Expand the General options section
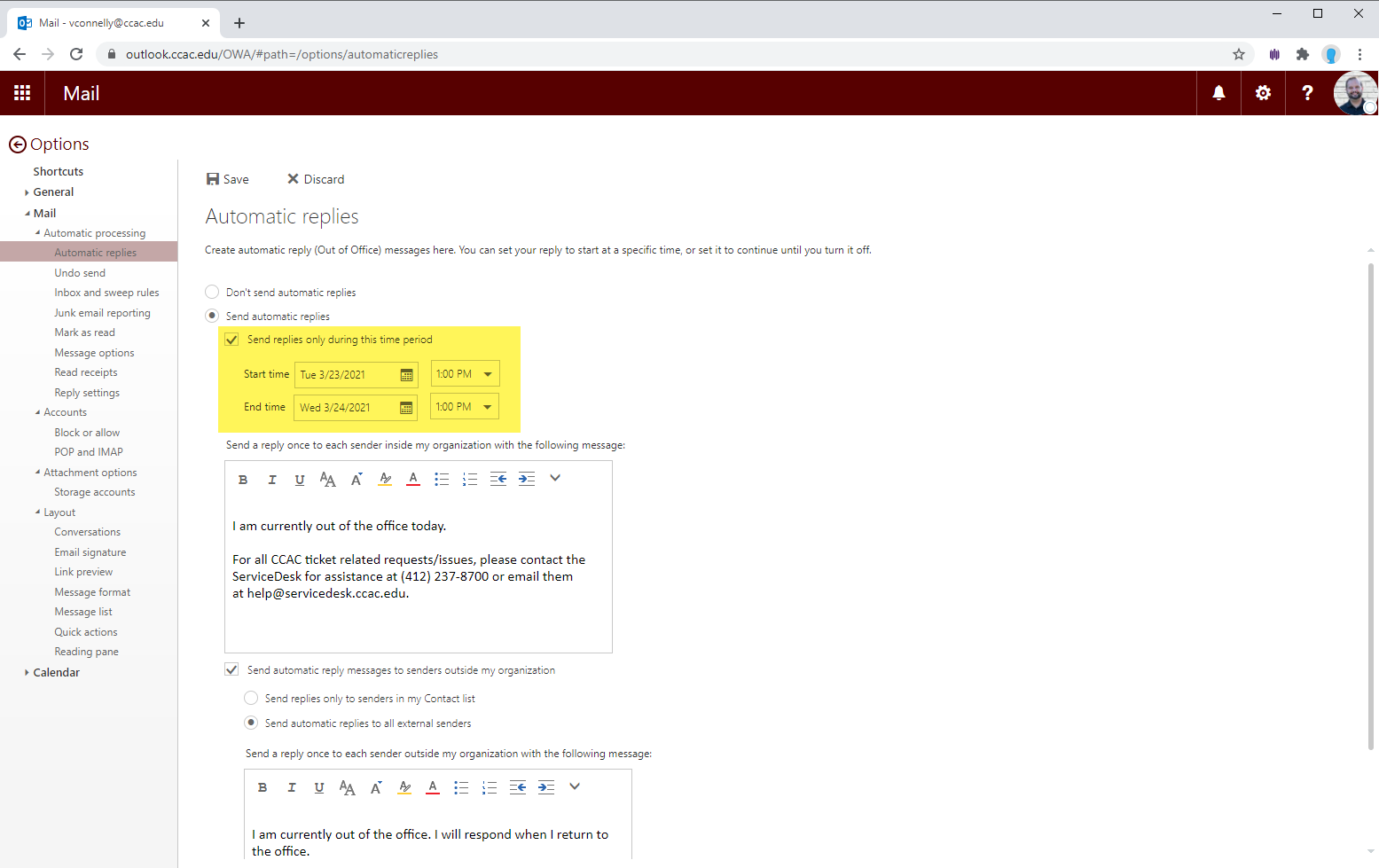 point(27,192)
